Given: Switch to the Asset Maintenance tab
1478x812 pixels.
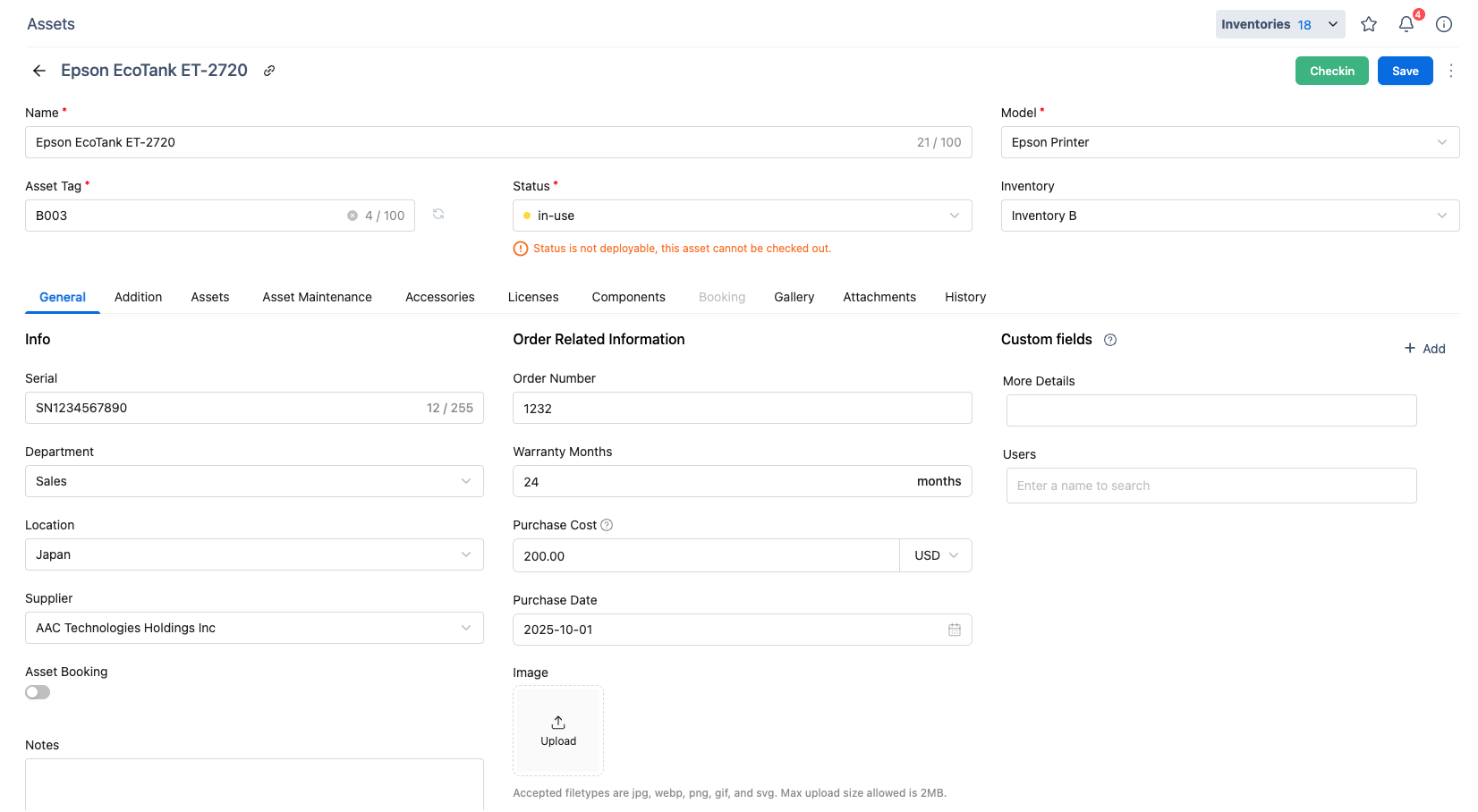Looking at the screenshot, I should point(317,297).
